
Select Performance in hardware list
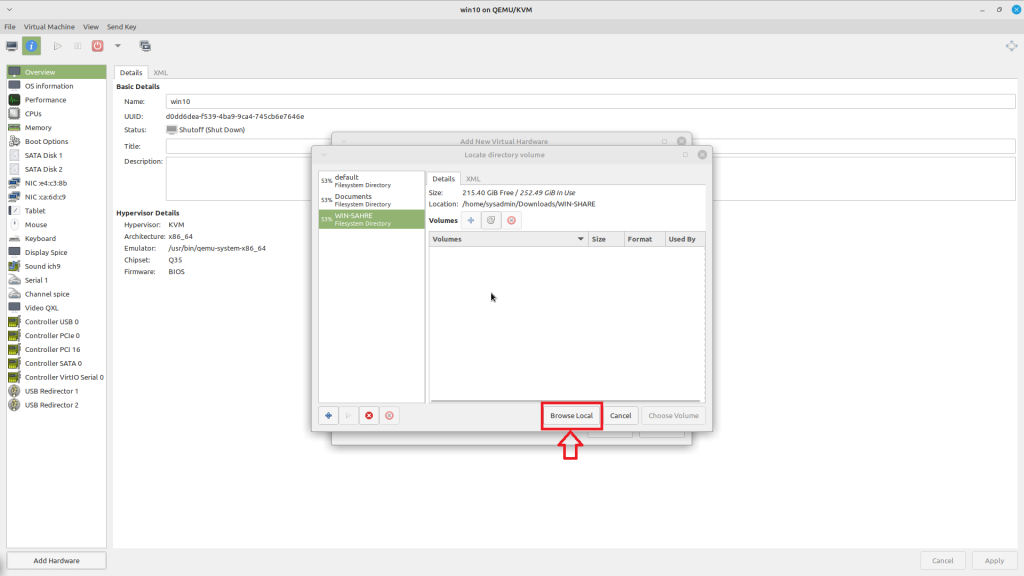(56, 100)
